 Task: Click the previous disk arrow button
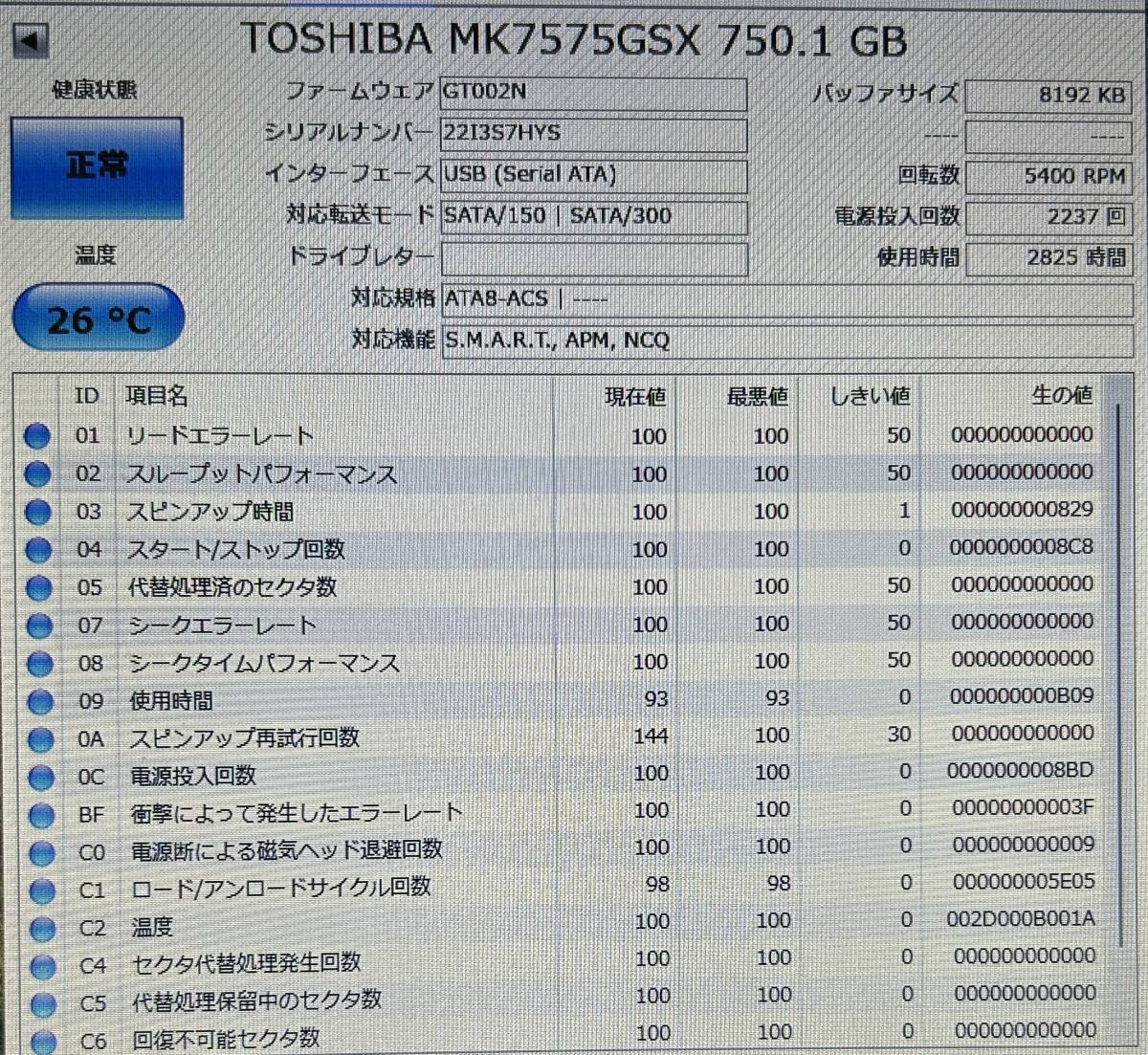(x=31, y=40)
